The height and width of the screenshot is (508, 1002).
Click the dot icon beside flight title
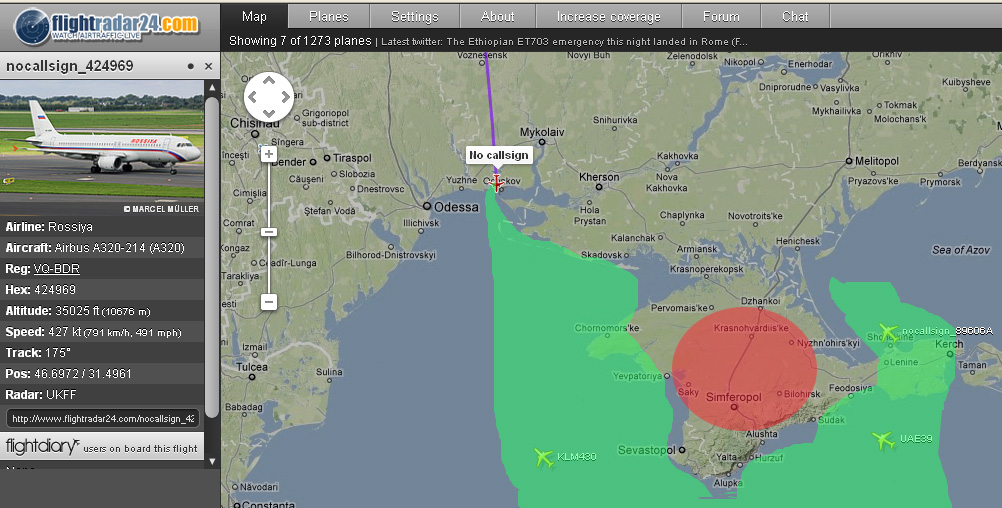point(190,66)
